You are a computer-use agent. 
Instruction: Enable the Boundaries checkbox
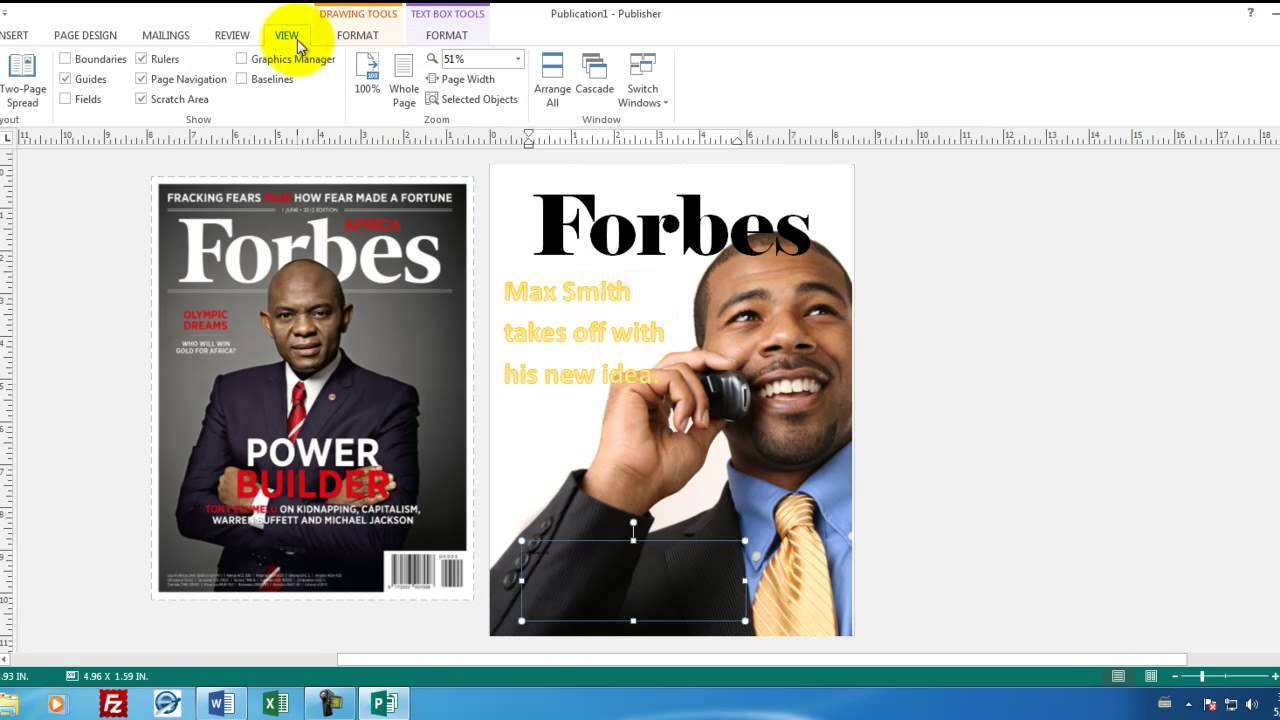click(x=65, y=59)
